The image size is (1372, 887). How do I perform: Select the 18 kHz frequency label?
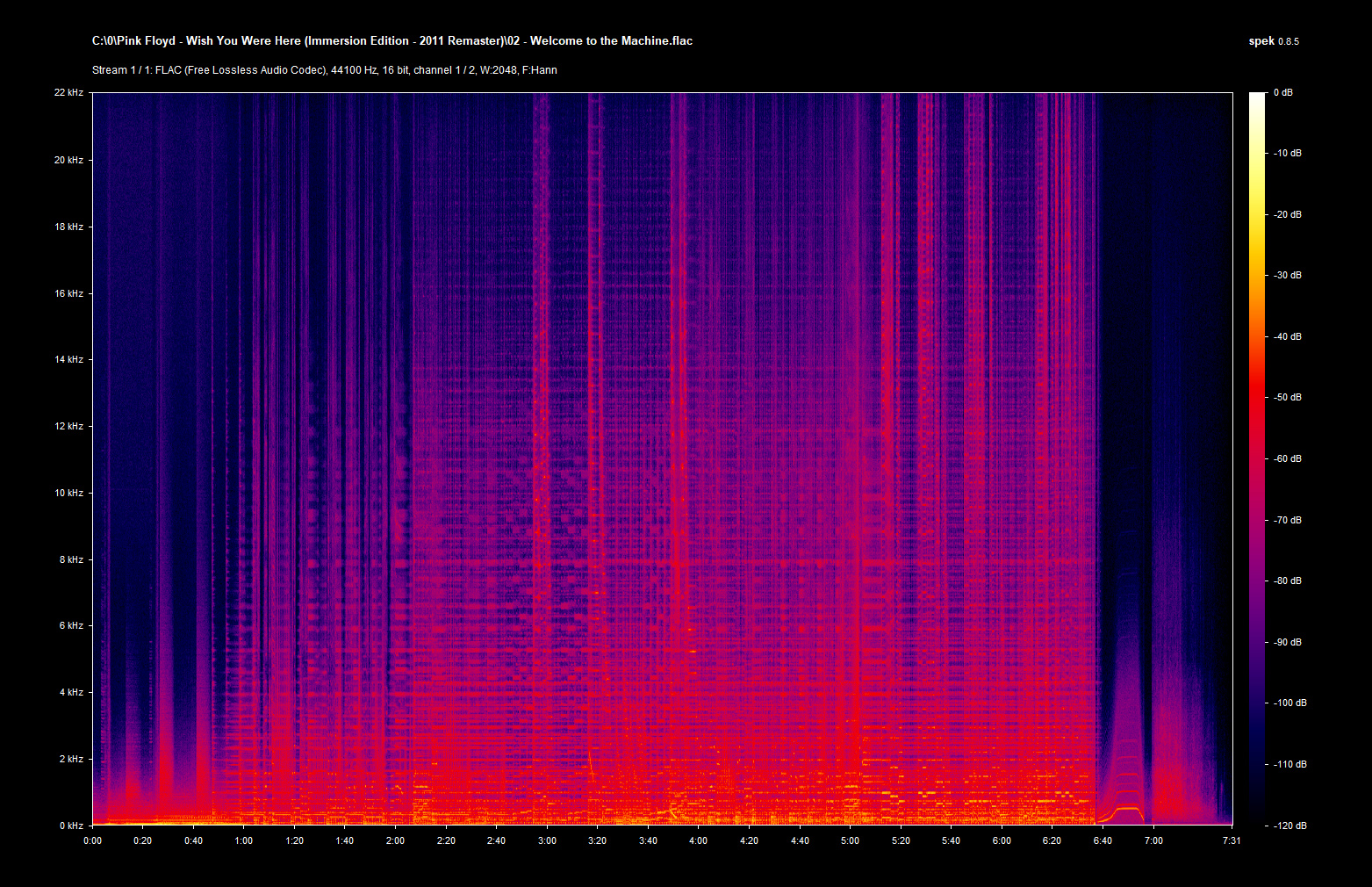coord(68,227)
